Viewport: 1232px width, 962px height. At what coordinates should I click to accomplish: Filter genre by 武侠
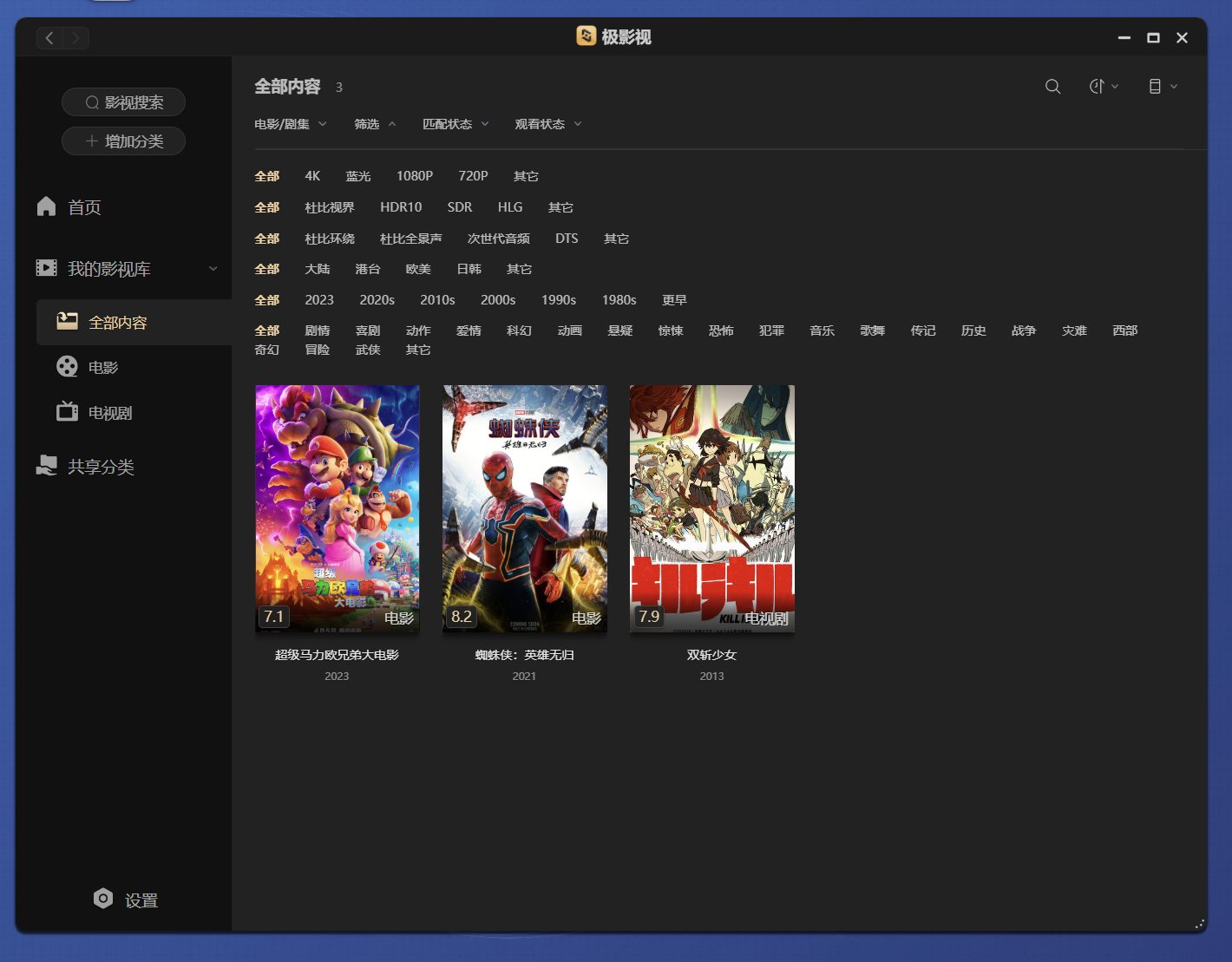pos(368,350)
